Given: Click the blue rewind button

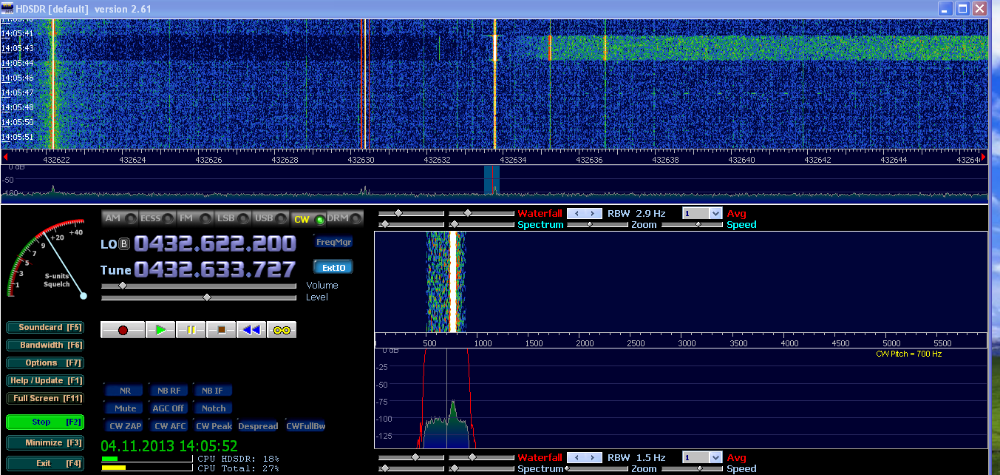Looking at the screenshot, I should click(x=251, y=330).
